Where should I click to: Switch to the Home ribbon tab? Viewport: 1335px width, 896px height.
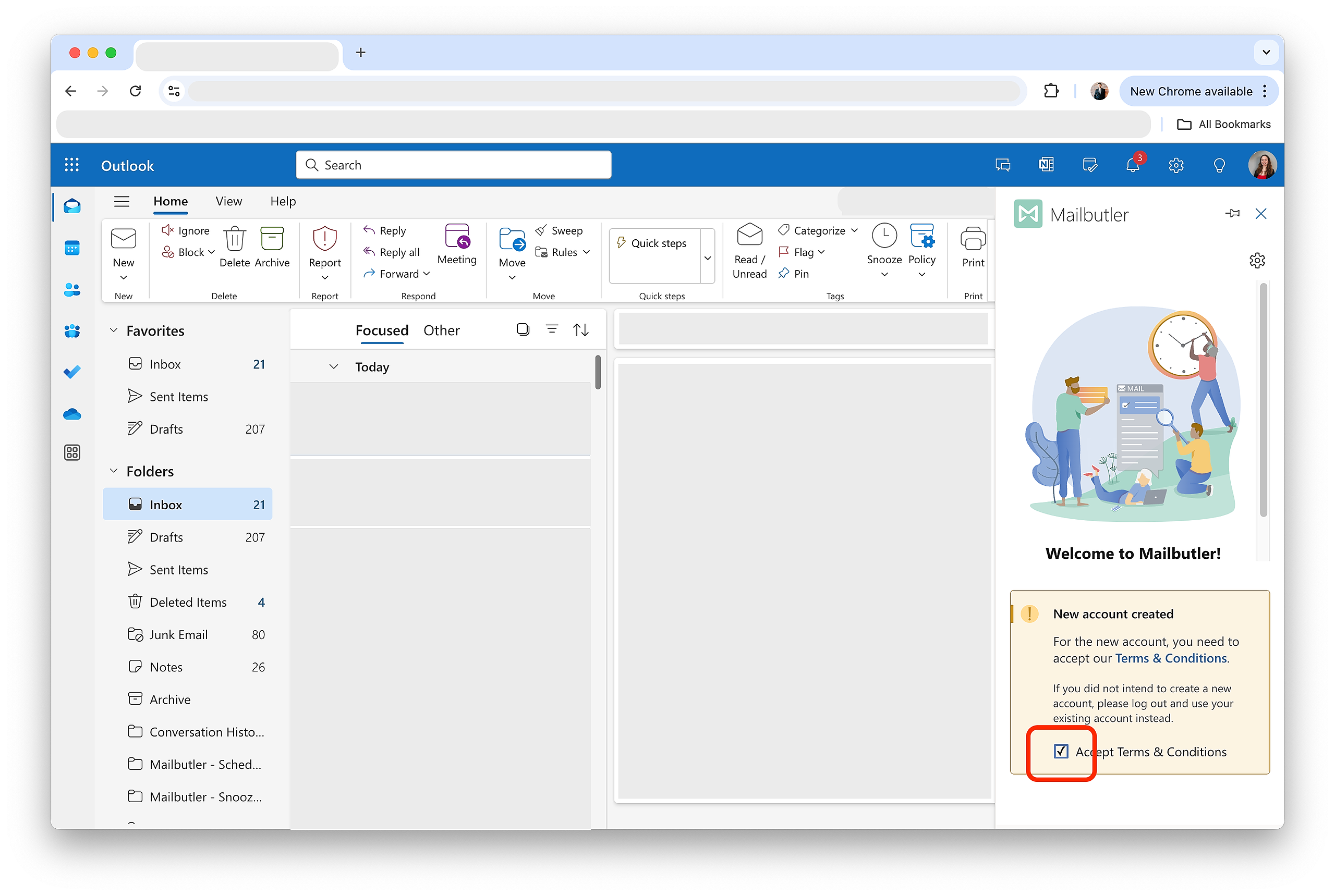point(171,201)
